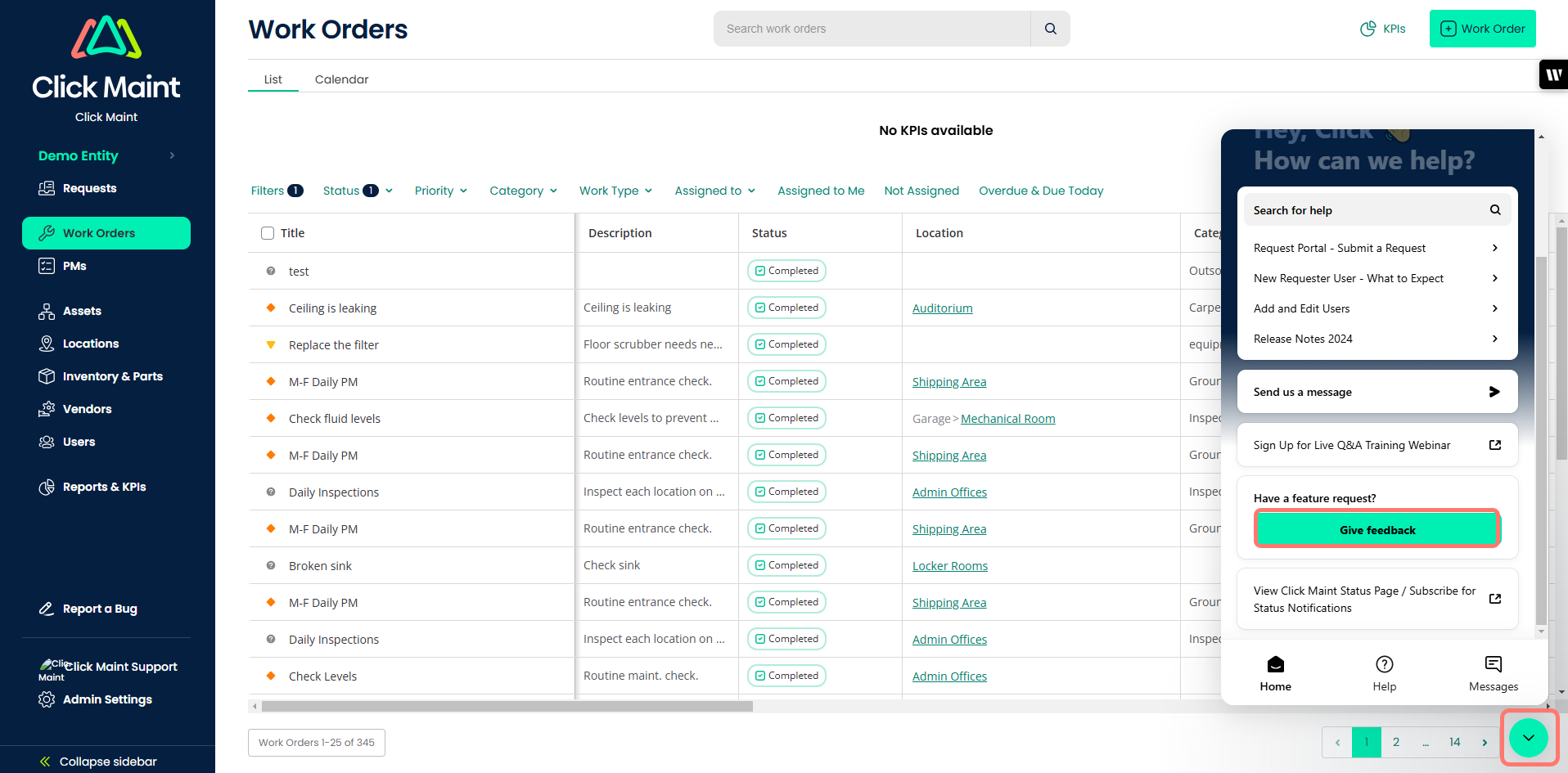
Task: Click the help search magnifier icon
Action: (x=1495, y=210)
